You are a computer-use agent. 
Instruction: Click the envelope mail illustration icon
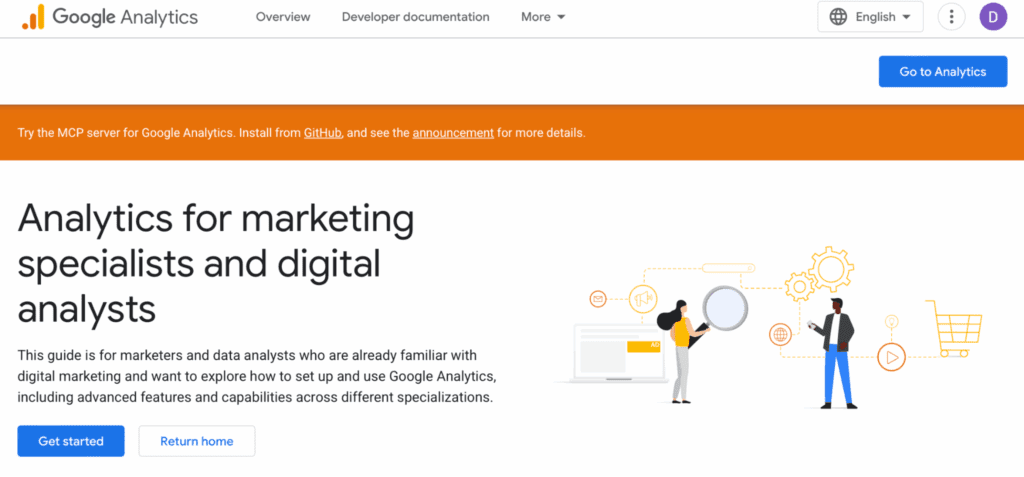point(598,298)
